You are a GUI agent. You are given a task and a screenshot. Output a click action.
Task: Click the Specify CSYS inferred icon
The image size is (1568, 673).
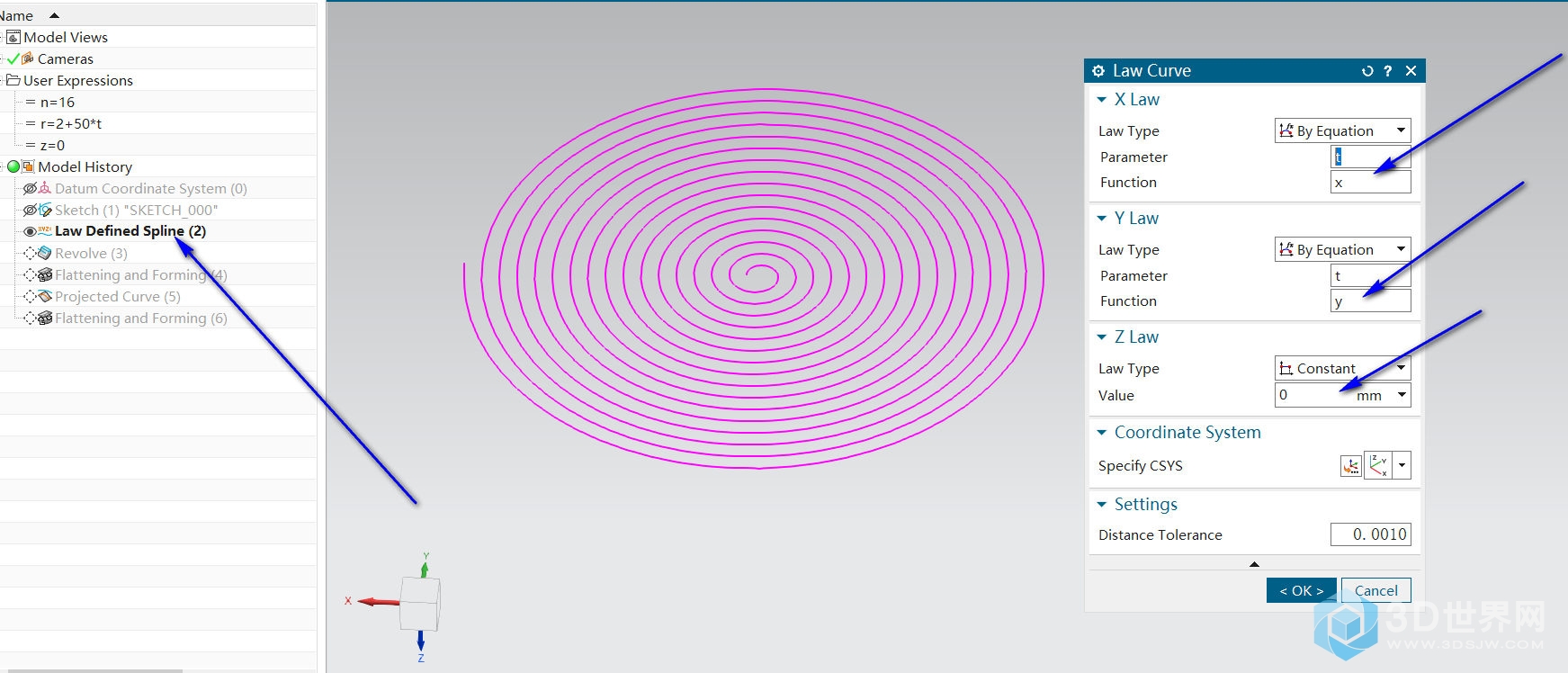1377,465
